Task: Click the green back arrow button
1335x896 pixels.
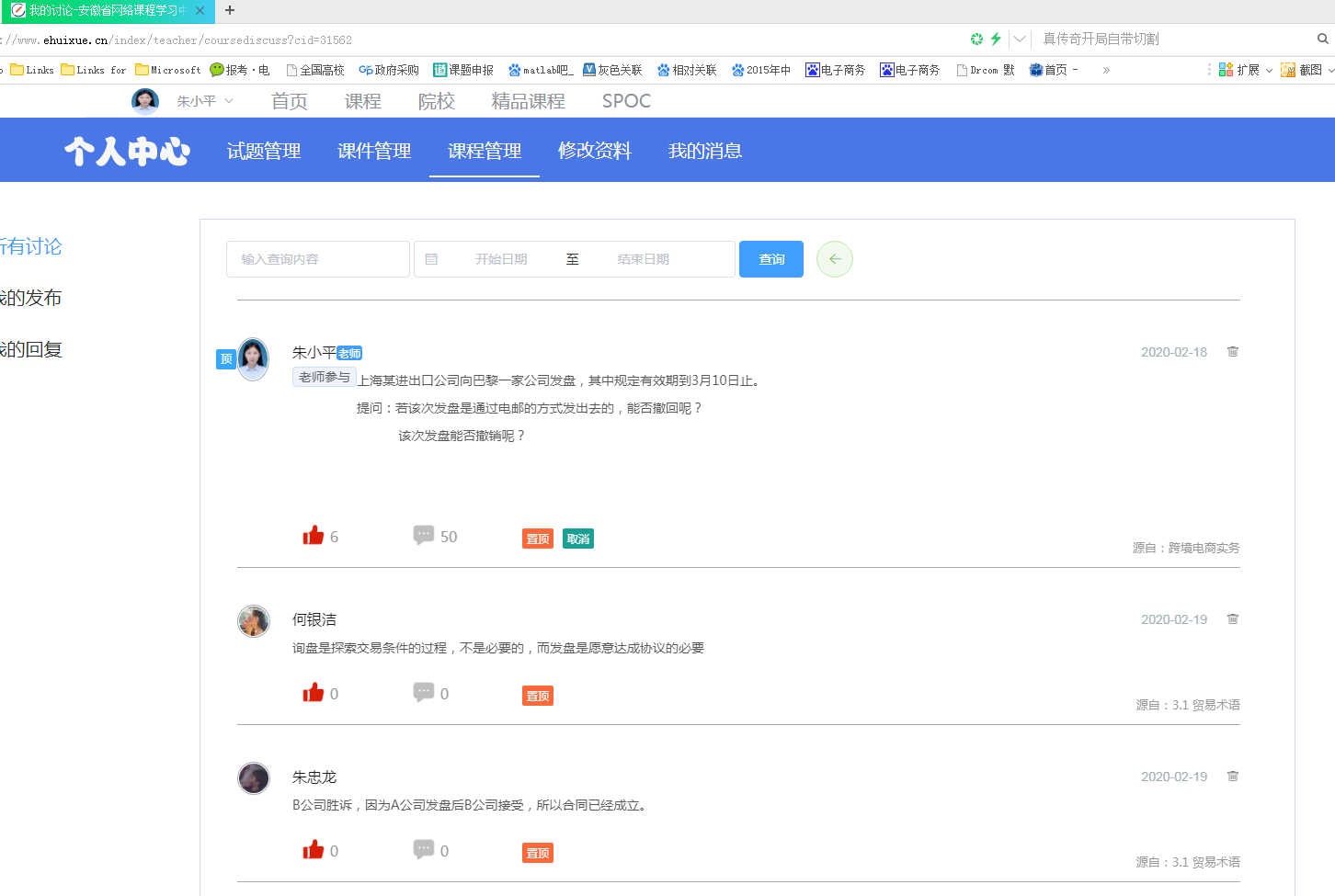Action: tap(834, 259)
